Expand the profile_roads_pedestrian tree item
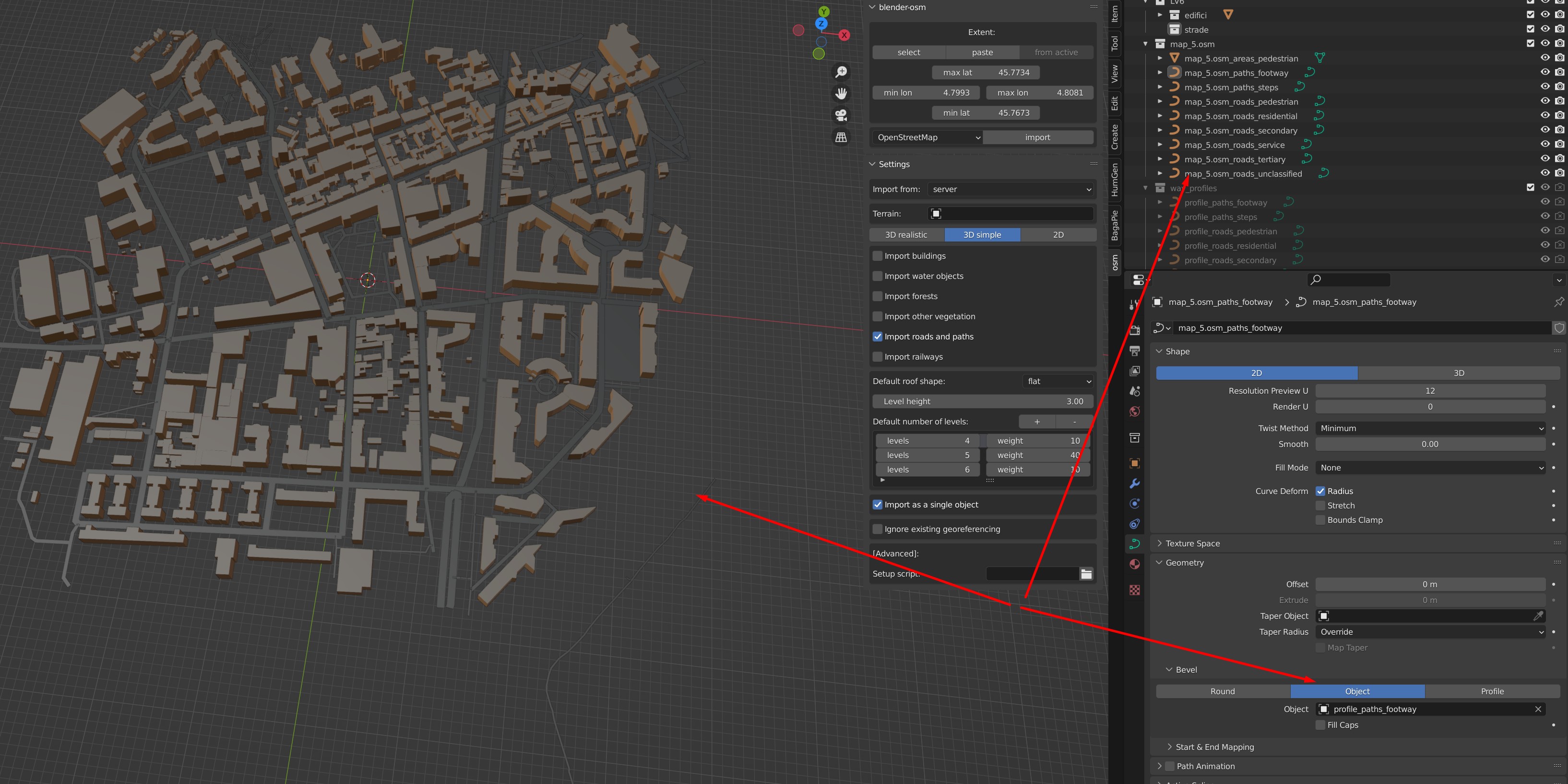 point(1160,231)
